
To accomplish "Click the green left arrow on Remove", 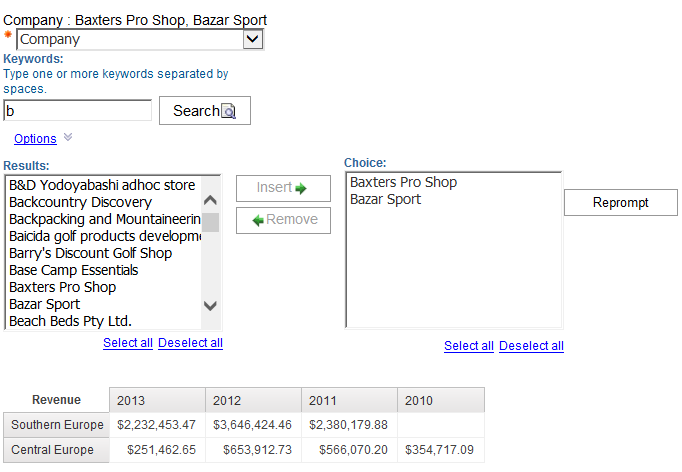I will [258, 221].
